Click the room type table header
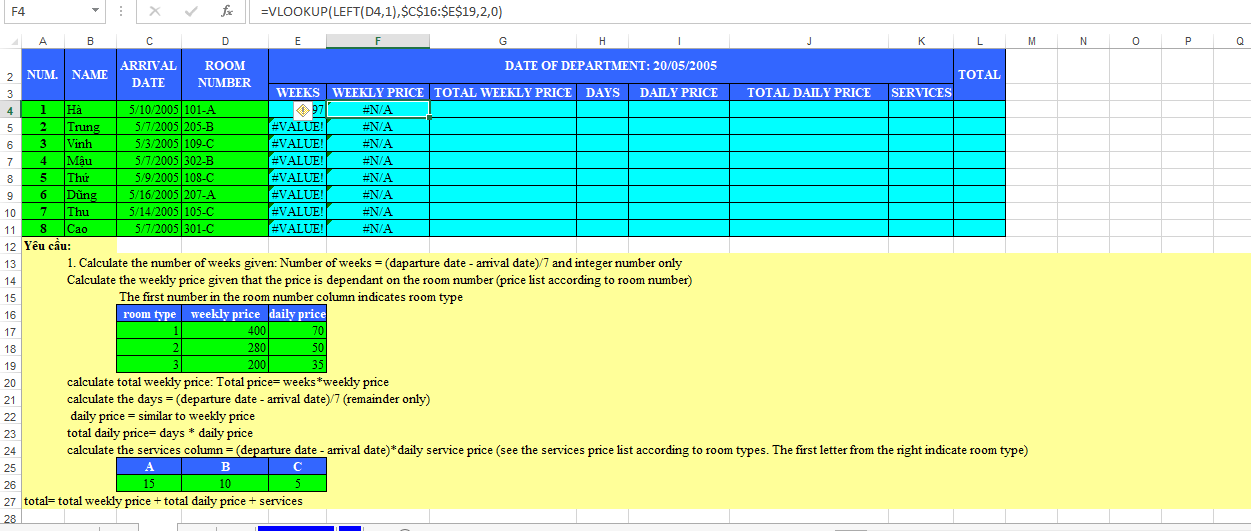Screen dimensions: 1251x531 coord(149,314)
